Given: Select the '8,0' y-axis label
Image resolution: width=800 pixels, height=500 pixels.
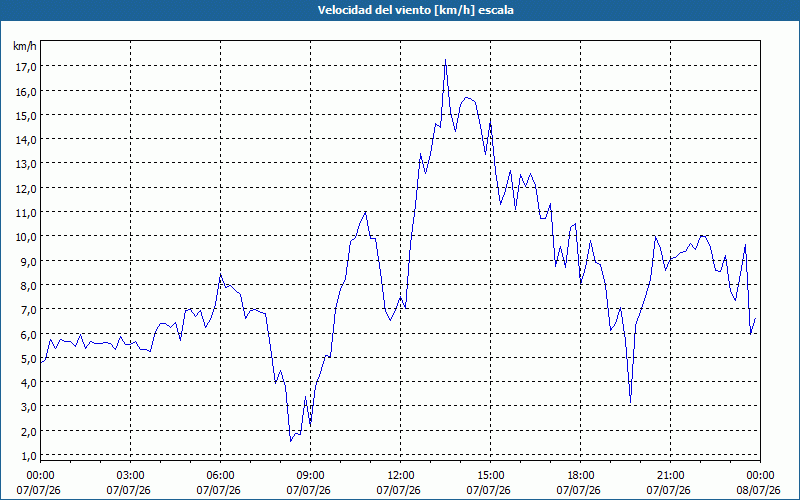Looking at the screenshot, I should (x=28, y=286).
